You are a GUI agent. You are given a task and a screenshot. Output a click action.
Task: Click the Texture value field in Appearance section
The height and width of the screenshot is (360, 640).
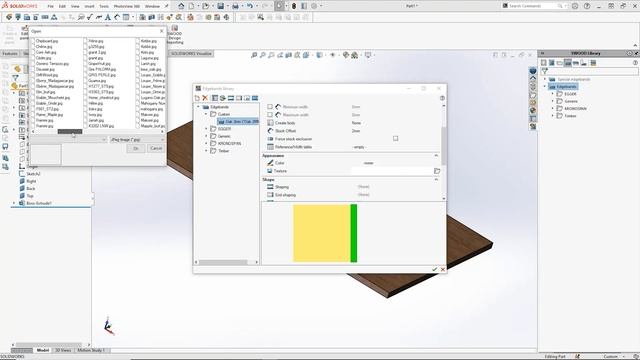(x=391, y=171)
